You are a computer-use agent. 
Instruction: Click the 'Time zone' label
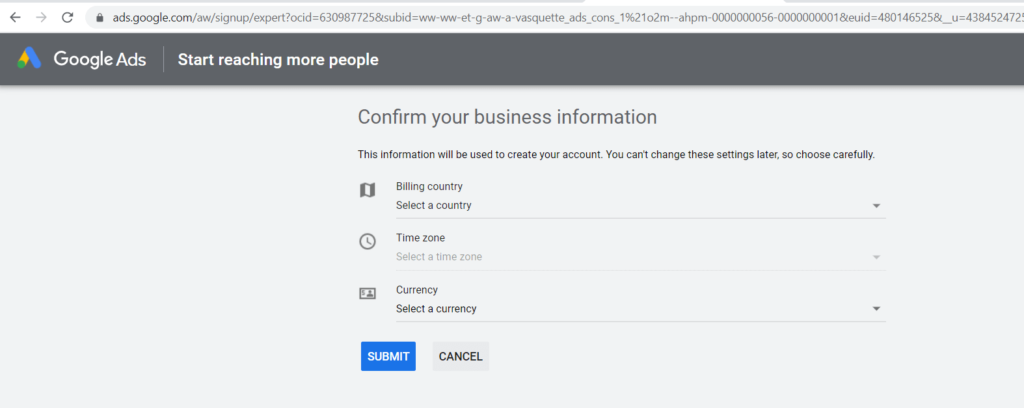tap(420, 238)
